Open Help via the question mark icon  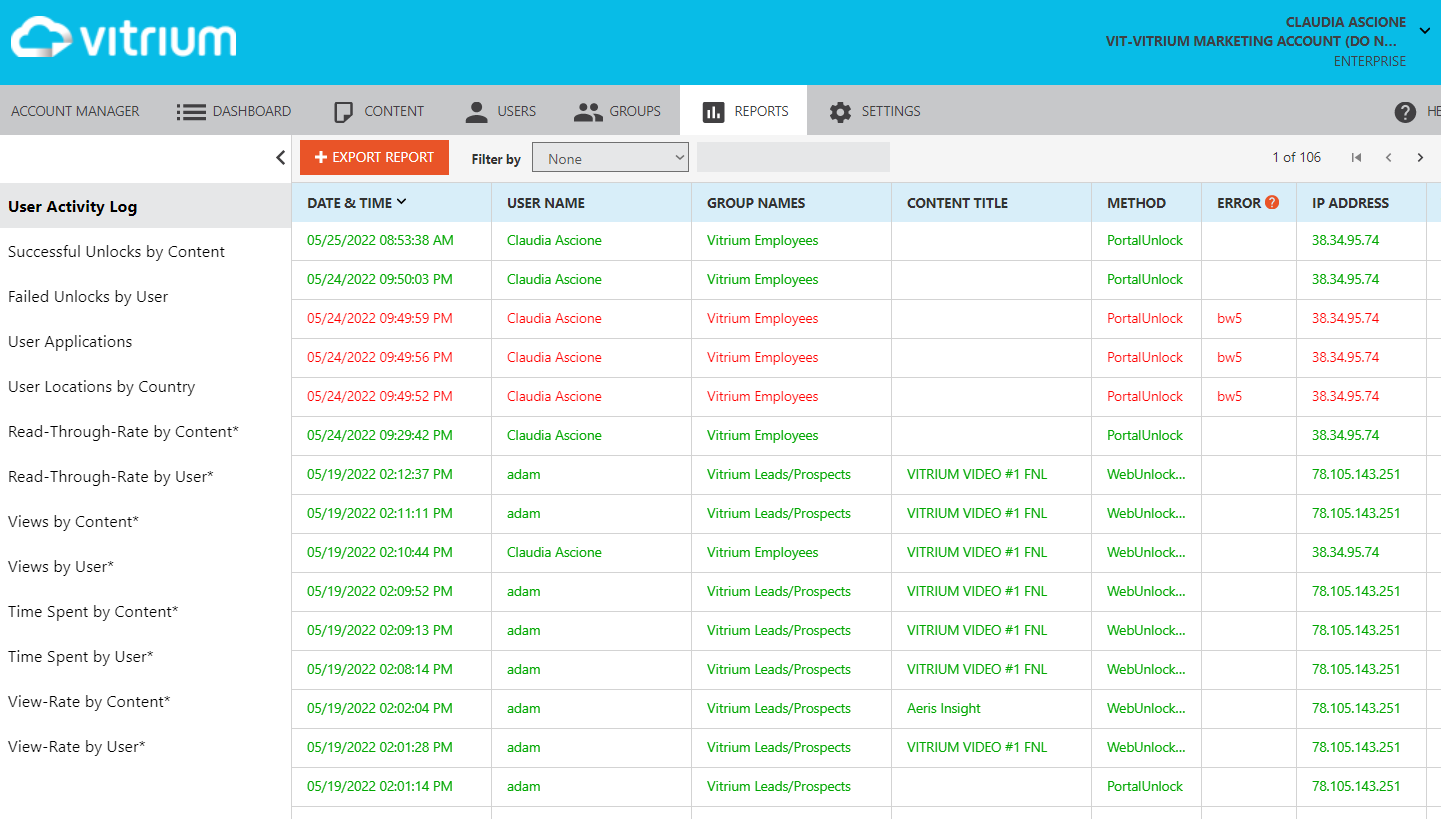[x=1405, y=112]
